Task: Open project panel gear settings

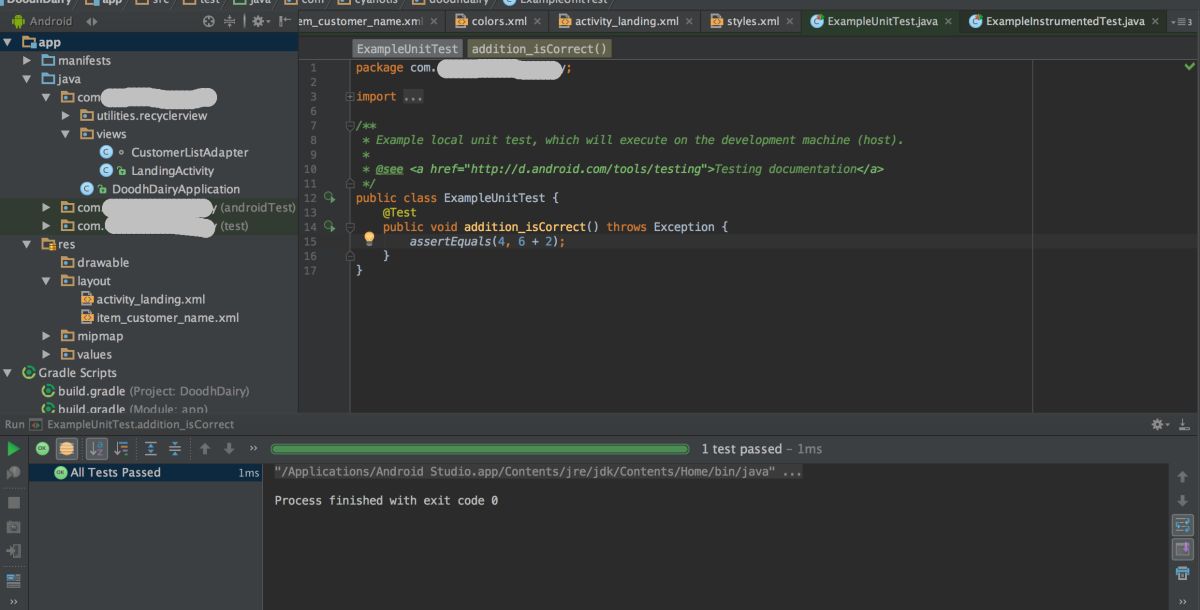Action: pyautogui.click(x=260, y=21)
